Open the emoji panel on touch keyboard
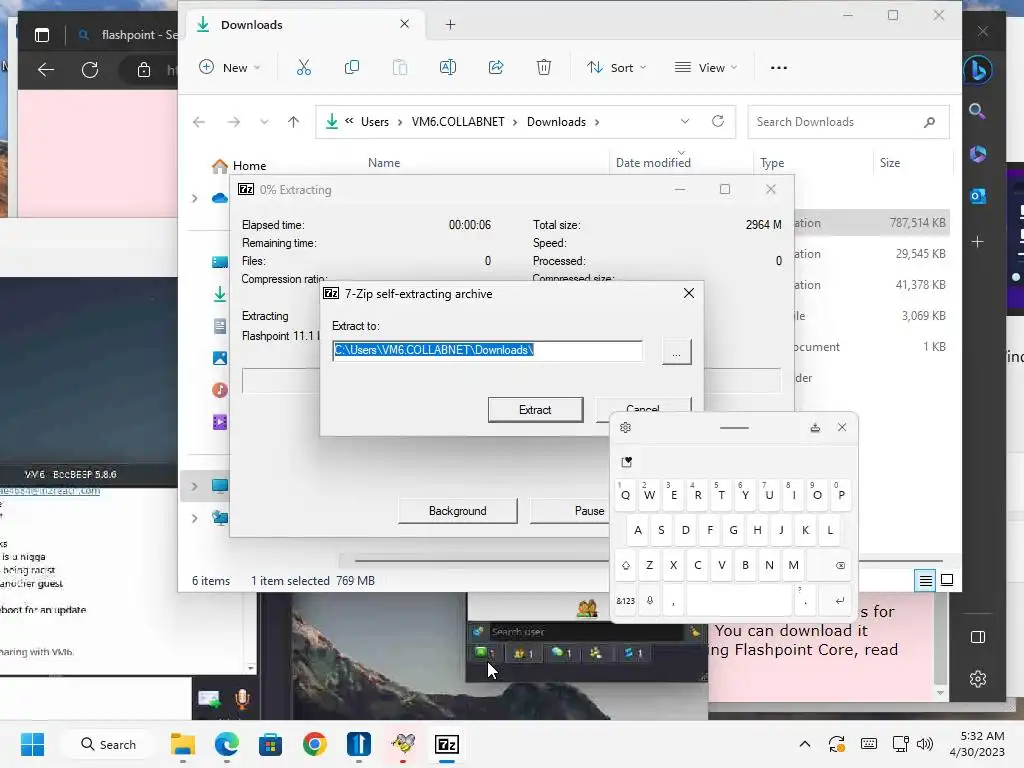The width and height of the screenshot is (1024, 768). (626, 462)
